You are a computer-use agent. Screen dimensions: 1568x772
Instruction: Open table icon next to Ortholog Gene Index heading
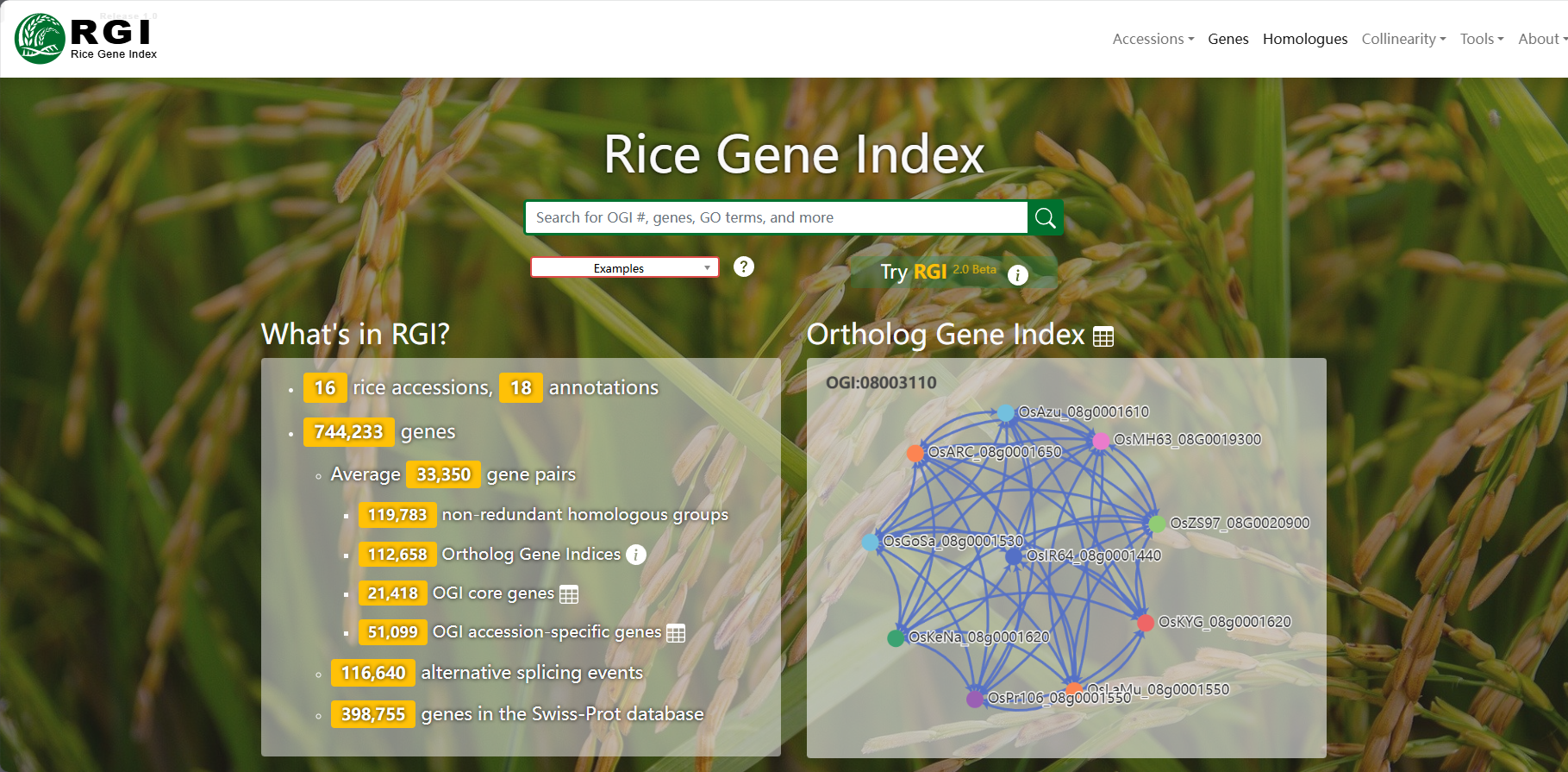(x=1103, y=336)
